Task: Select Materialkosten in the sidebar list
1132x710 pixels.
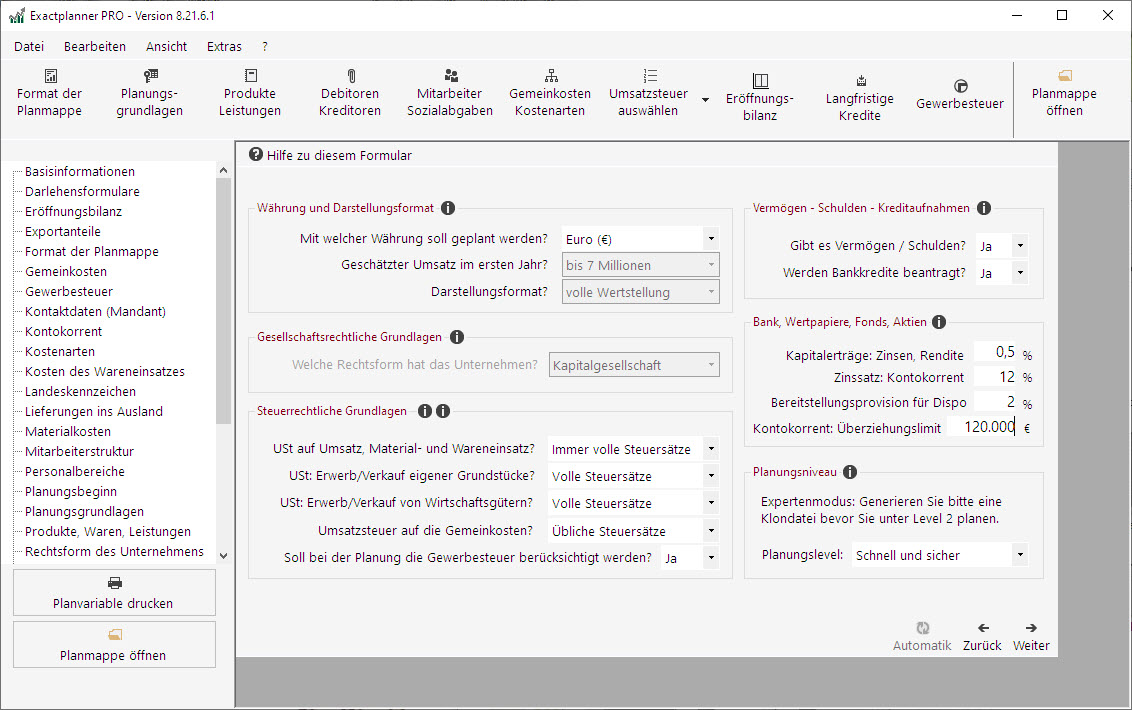Action: pyautogui.click(x=68, y=431)
